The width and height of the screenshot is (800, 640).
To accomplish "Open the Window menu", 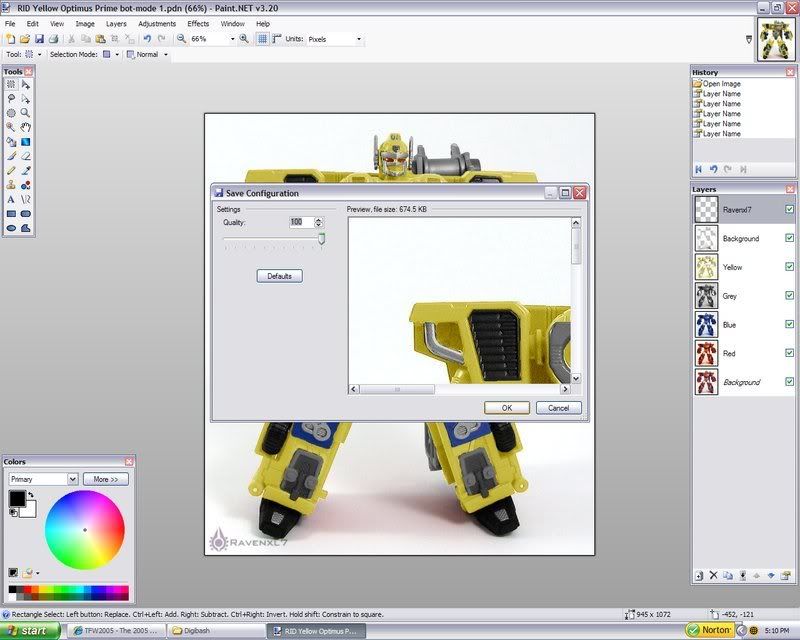I will [x=233, y=24].
